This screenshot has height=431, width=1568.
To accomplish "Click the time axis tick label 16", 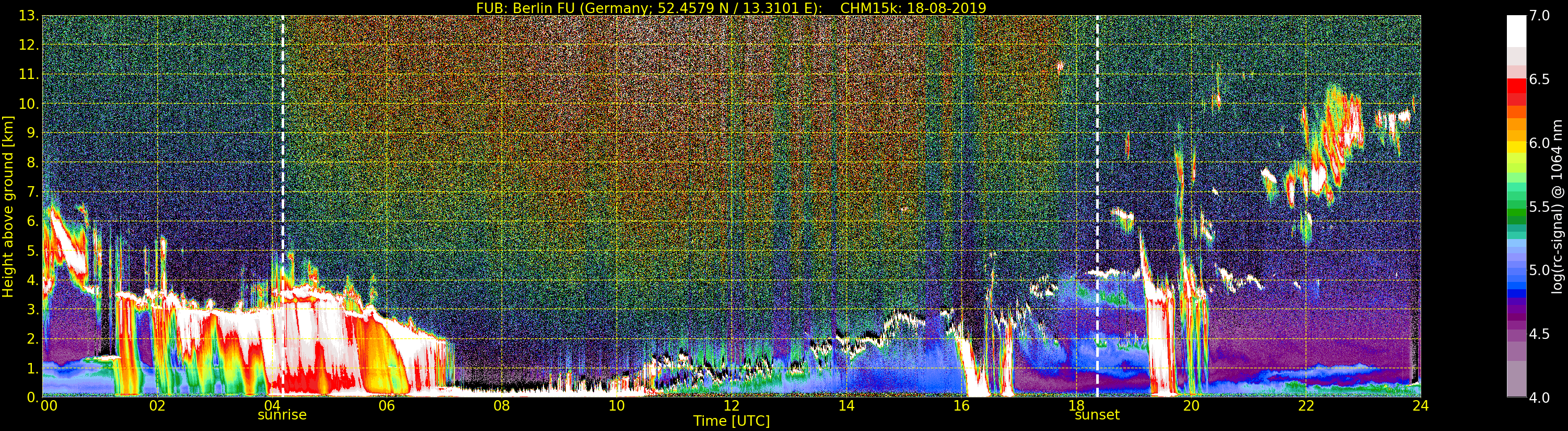I will [961, 405].
